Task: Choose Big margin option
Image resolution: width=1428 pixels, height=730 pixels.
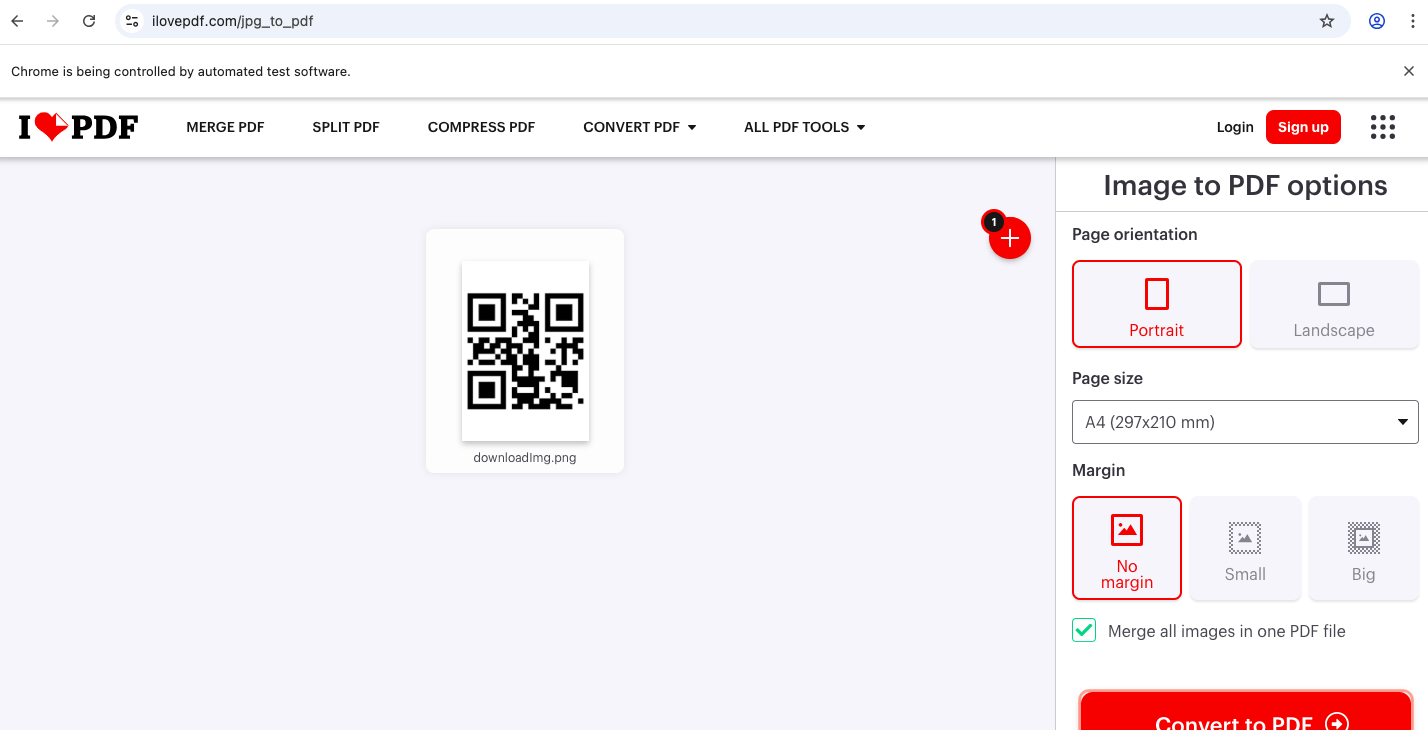Action: 1364,548
